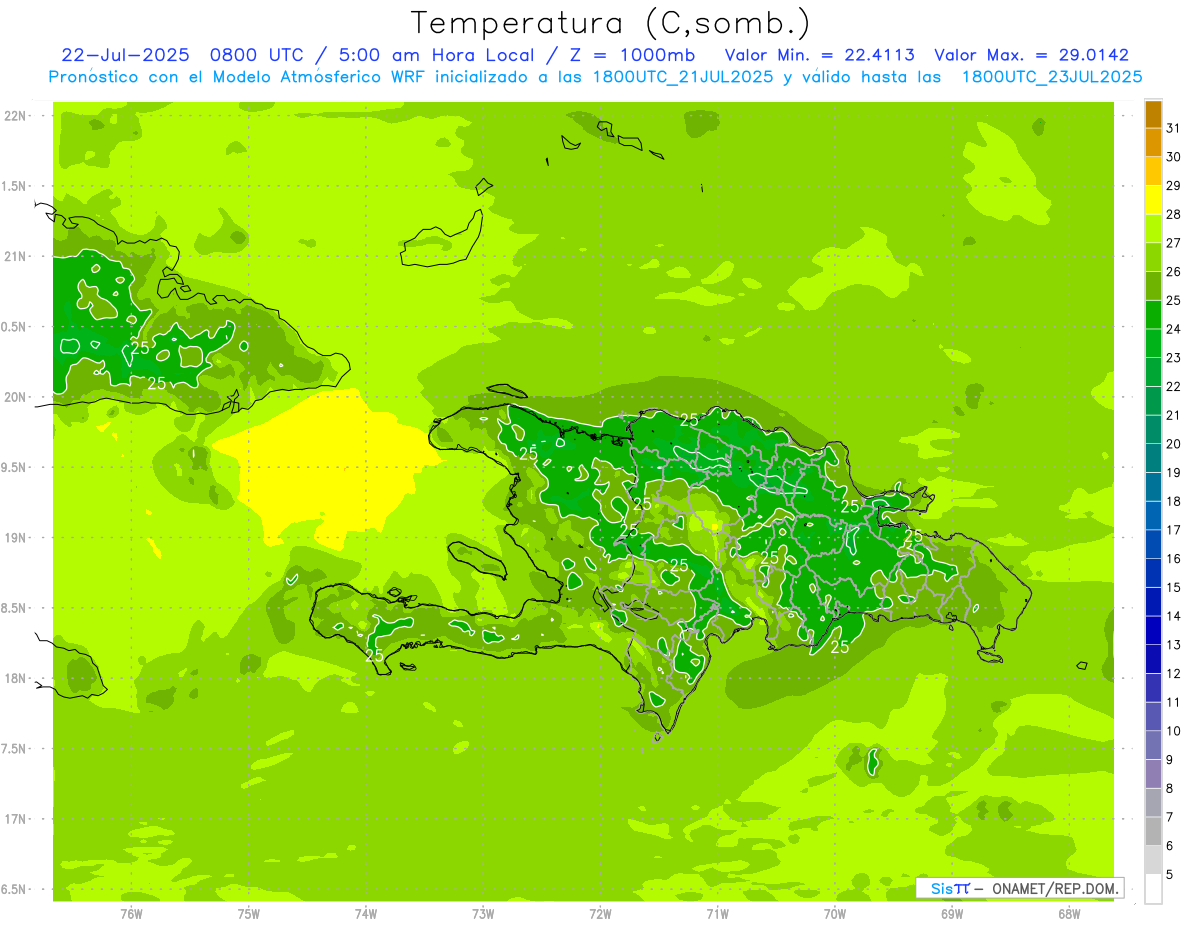Click the "75W" longitude axis label
This screenshot has height=927, width=1200.
pyautogui.click(x=249, y=914)
